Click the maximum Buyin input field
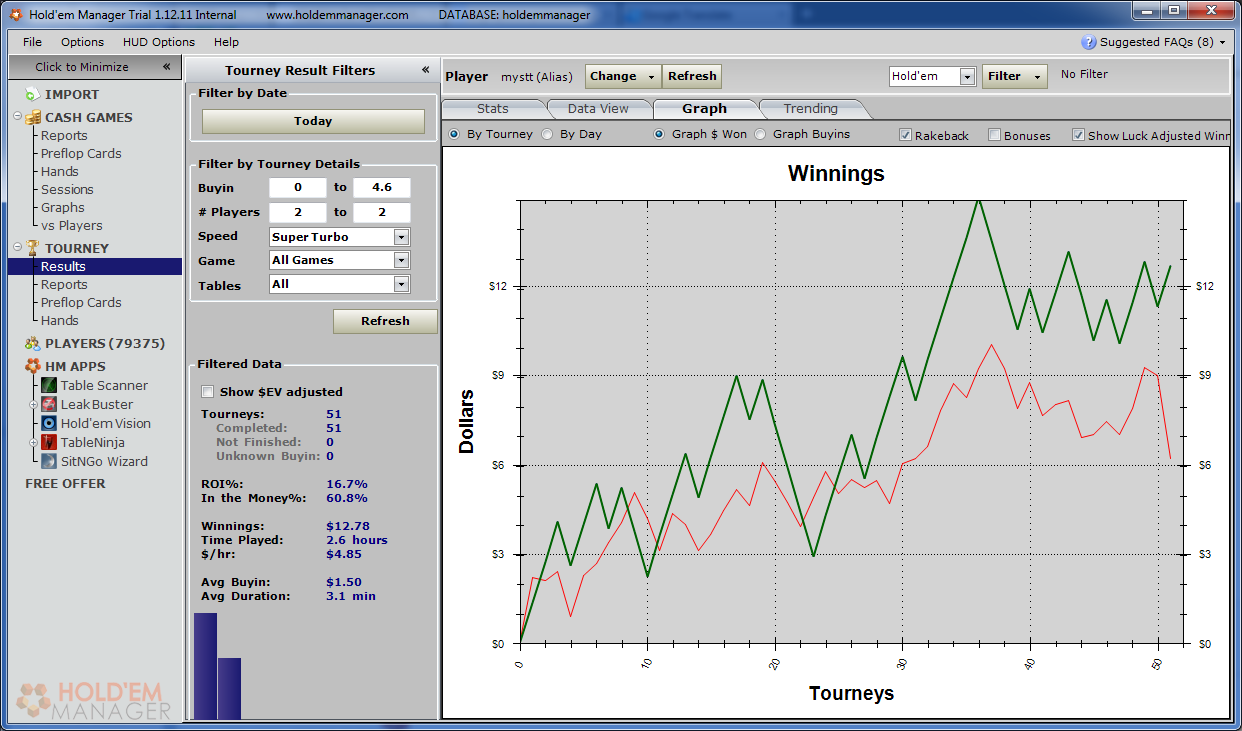Image resolution: width=1242 pixels, height=731 pixels. click(381, 188)
